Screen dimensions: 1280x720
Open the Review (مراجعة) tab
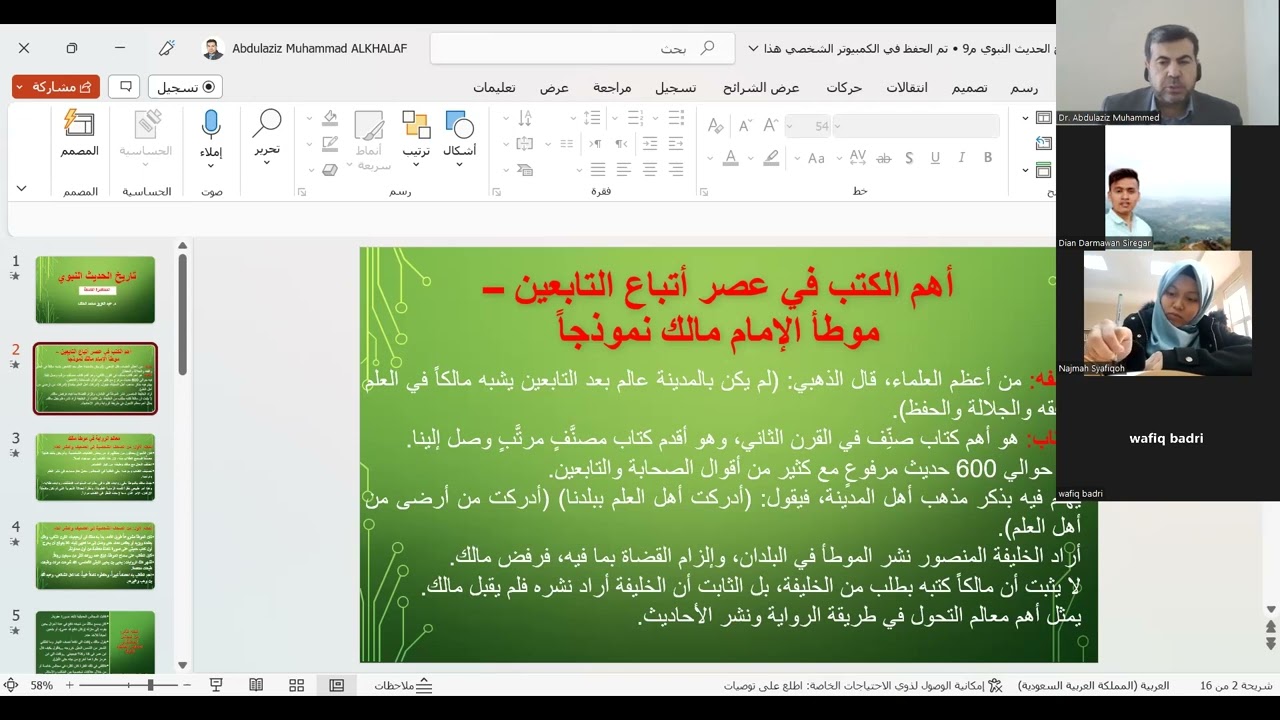(x=612, y=88)
